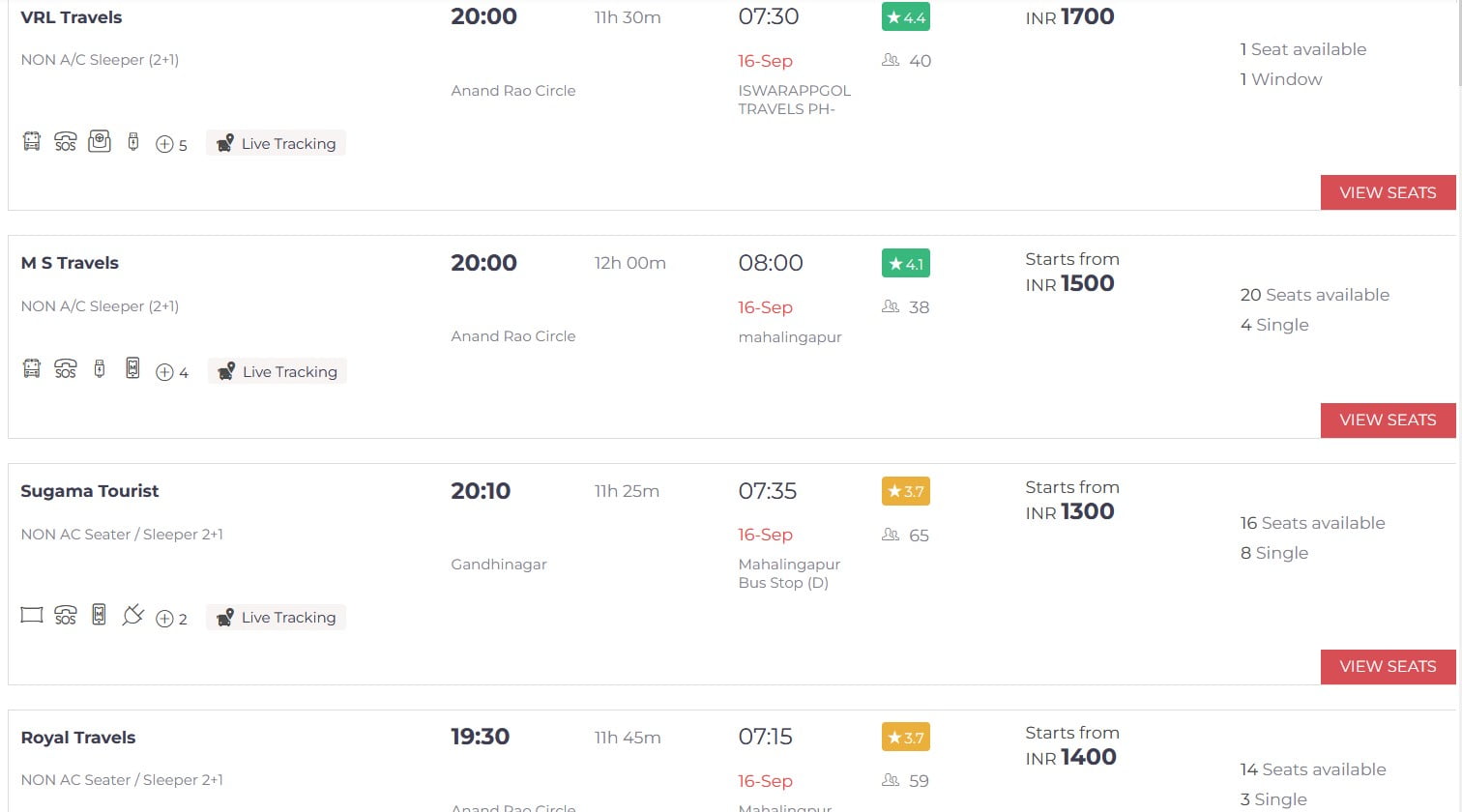1462x812 pixels.
Task: Click the SOS phone icon for Sugama Tourist
Action: pyautogui.click(x=65, y=616)
